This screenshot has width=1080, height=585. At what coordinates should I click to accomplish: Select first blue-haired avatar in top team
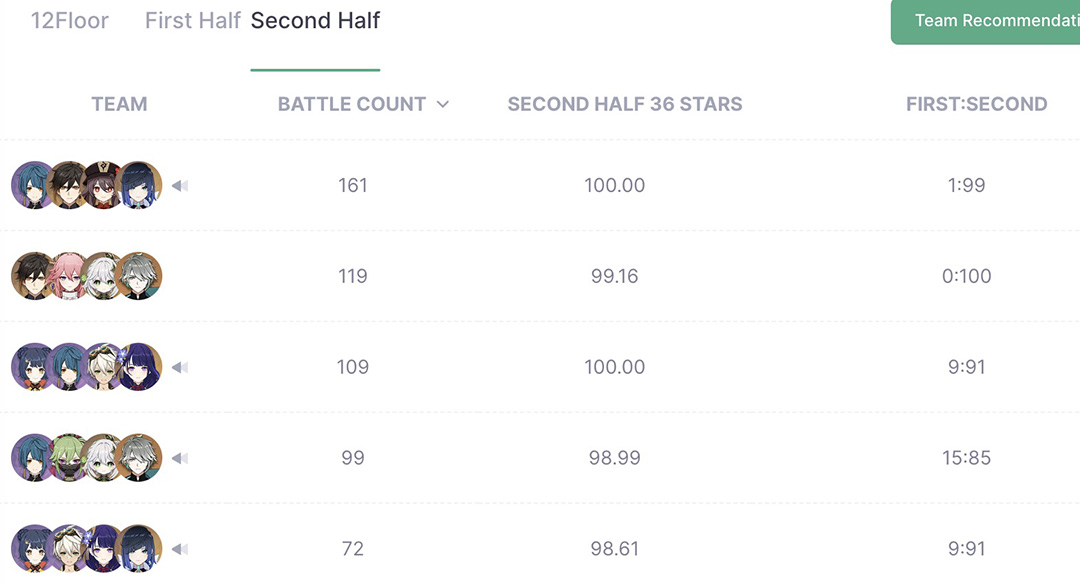(34, 185)
